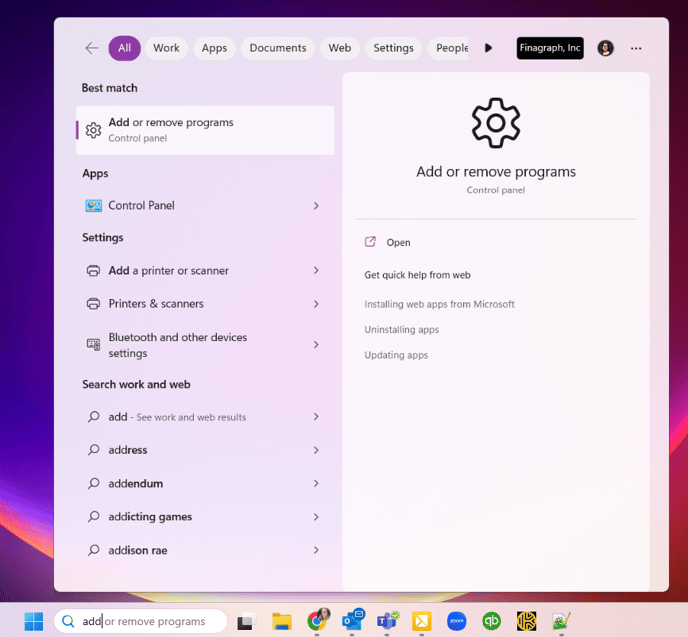
Task: Open Add or remove programs best match
Action: [205, 130]
